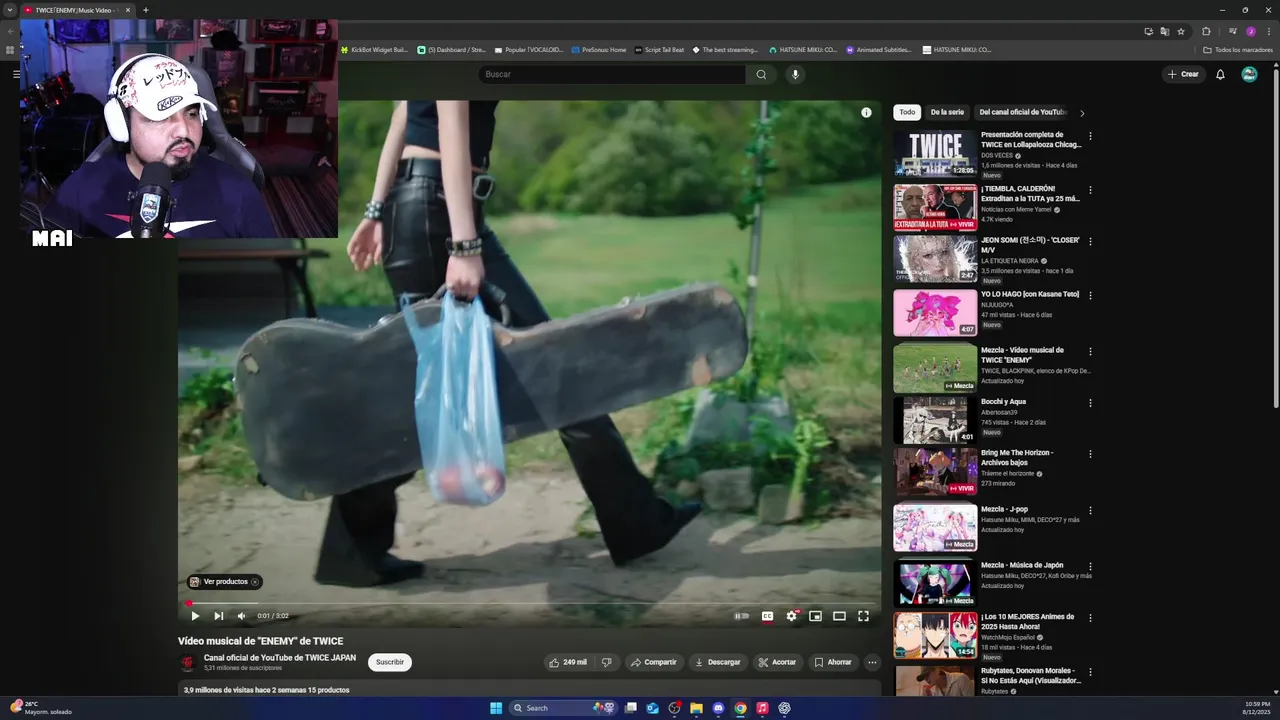The height and width of the screenshot is (720, 1280).
Task: Subscribe with Suscribir button
Action: click(390, 662)
